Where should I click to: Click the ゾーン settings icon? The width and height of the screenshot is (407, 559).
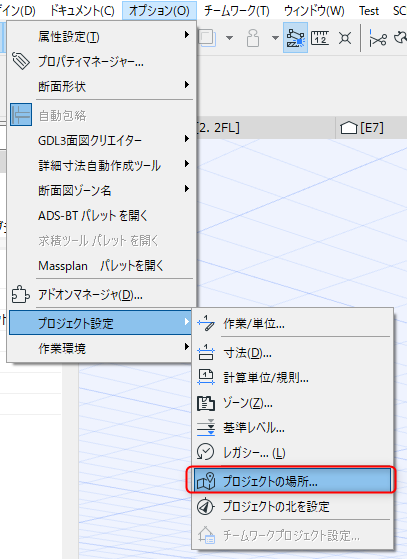coord(206,403)
